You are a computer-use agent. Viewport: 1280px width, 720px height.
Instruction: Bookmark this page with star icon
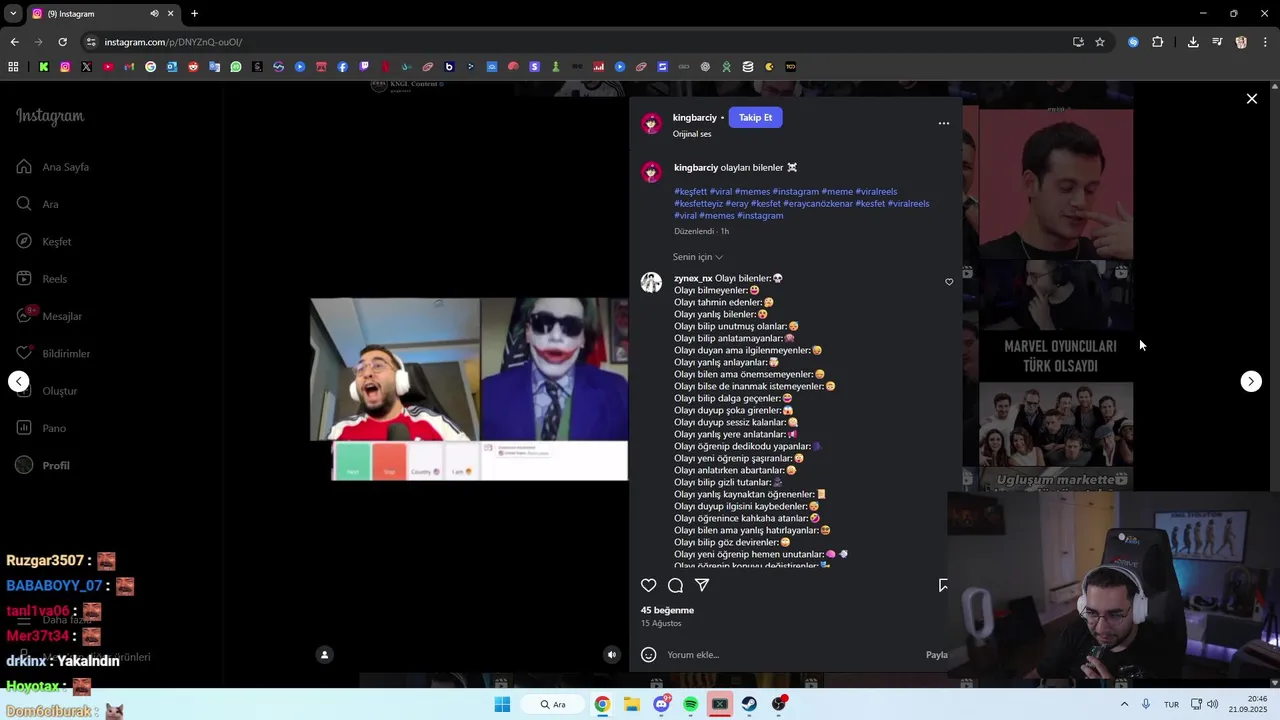1100,42
